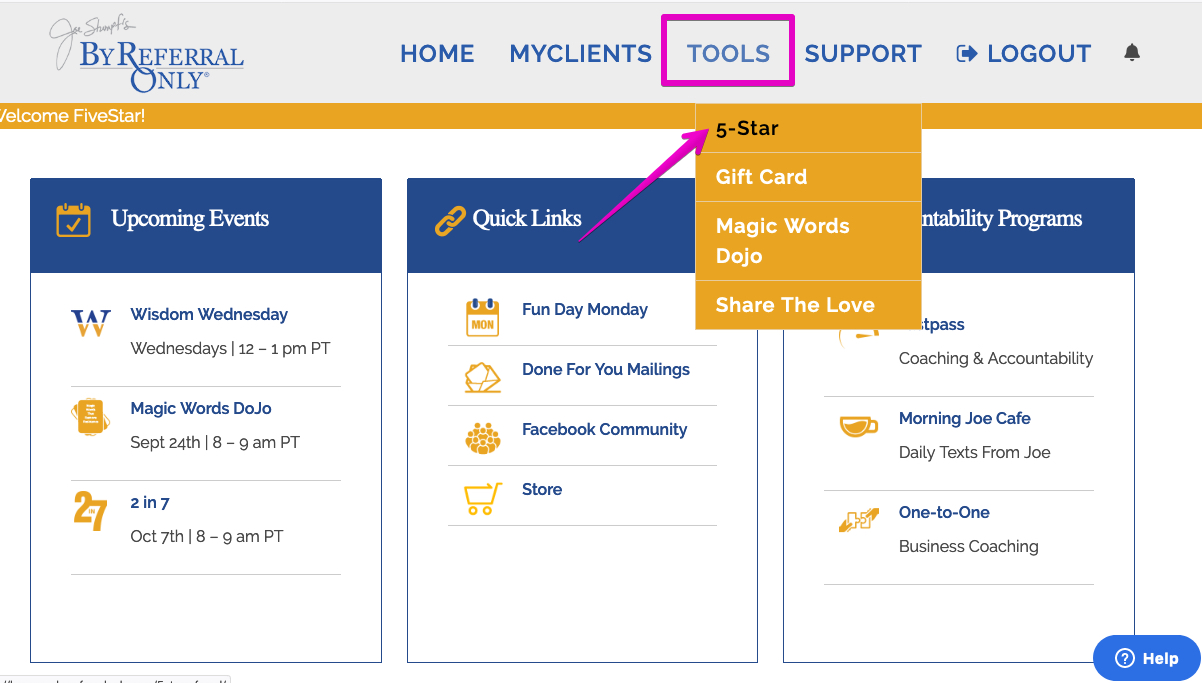Click the 'Coaching & Accountability' text
This screenshot has height=683, width=1202.
click(996, 358)
